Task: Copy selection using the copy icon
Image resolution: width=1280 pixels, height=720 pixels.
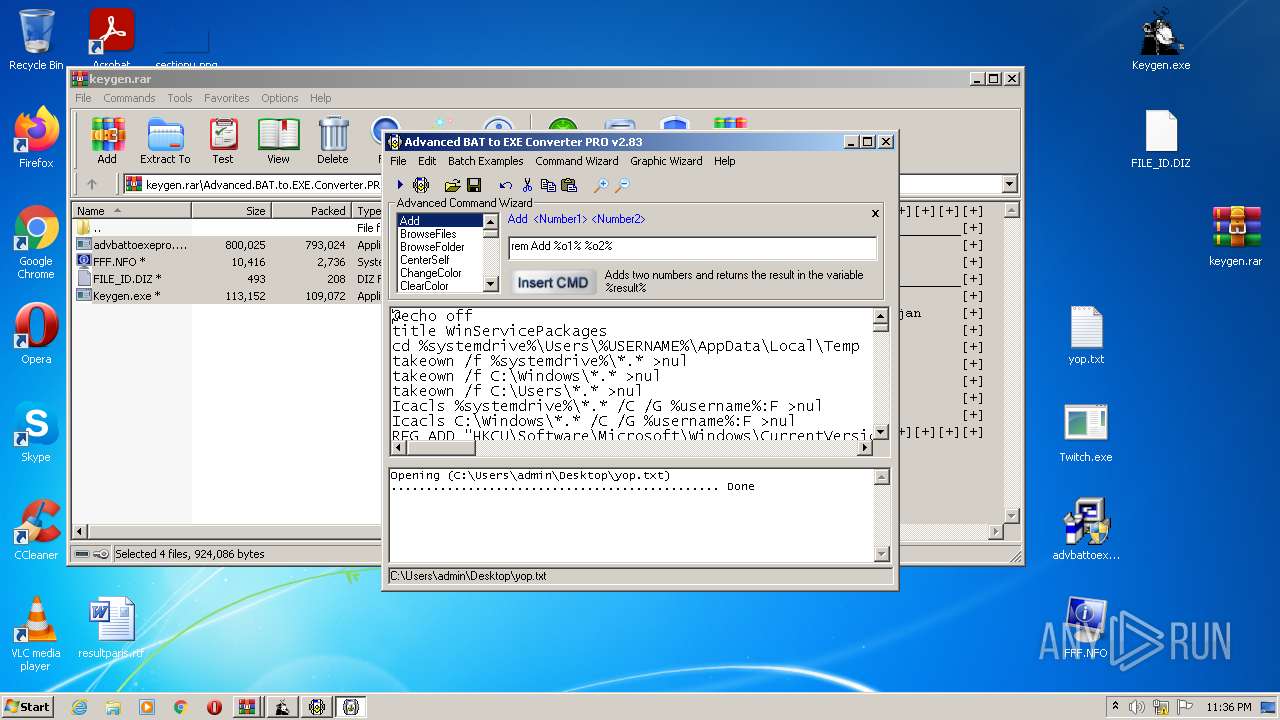Action: point(548,185)
